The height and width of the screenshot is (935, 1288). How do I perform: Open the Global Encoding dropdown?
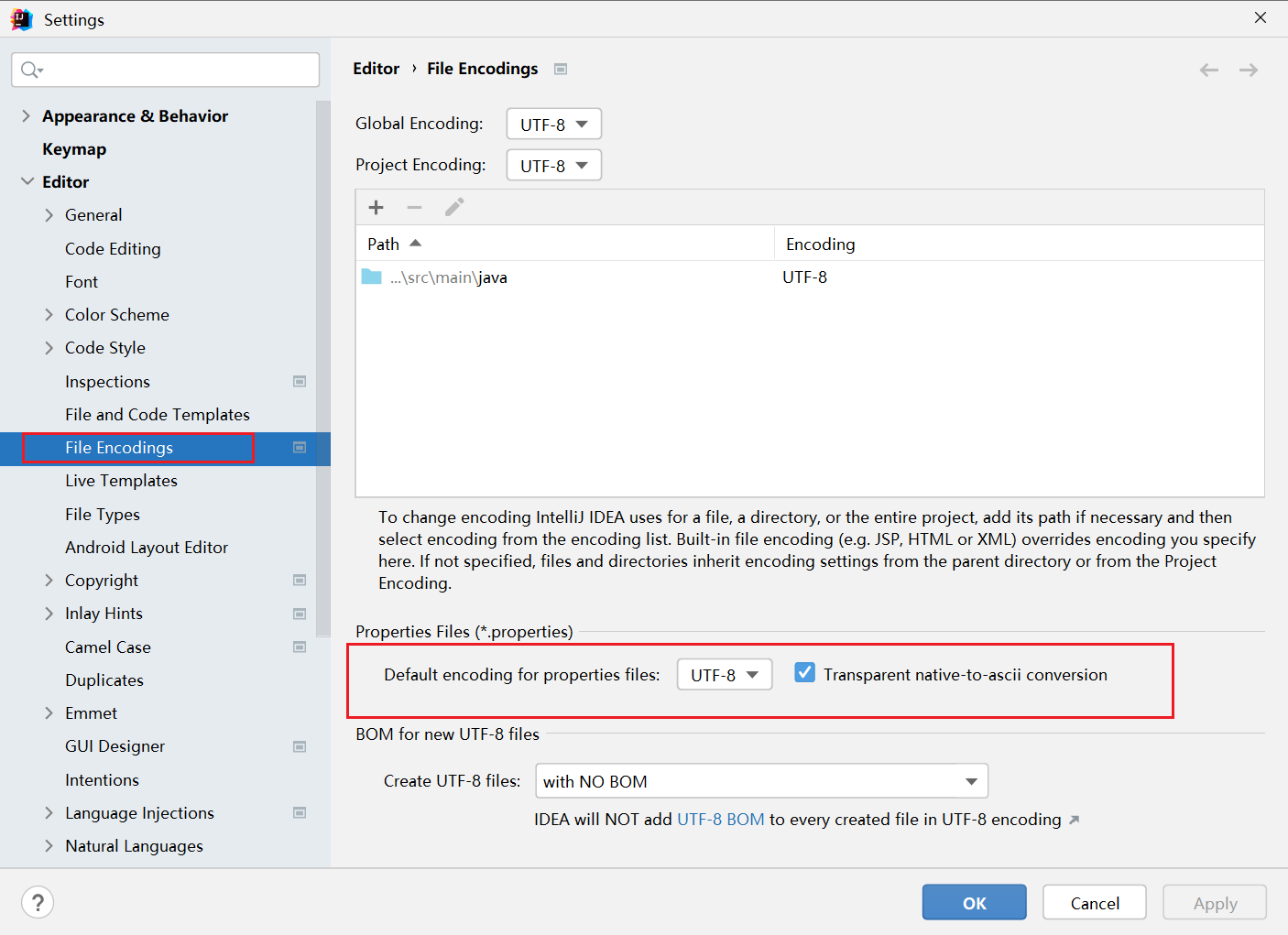[553, 125]
